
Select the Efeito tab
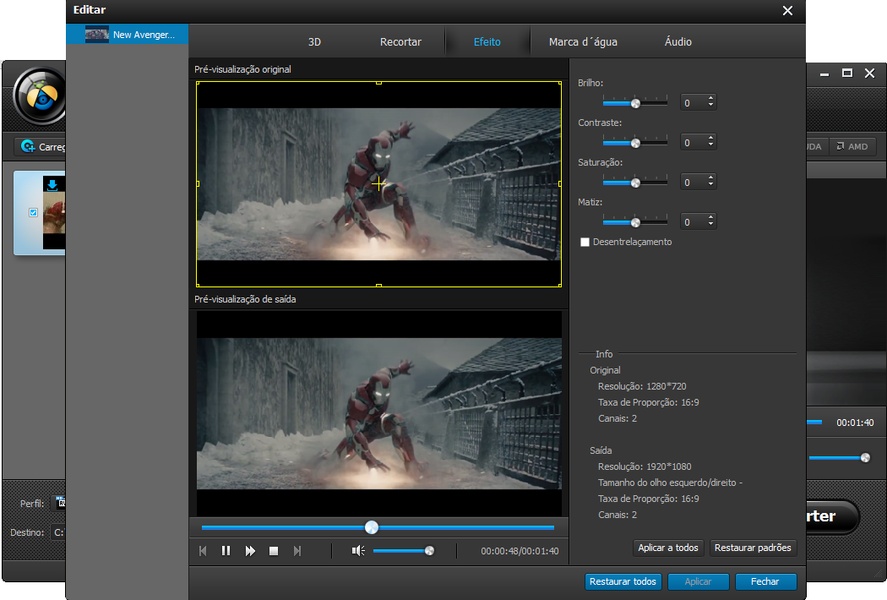[487, 42]
